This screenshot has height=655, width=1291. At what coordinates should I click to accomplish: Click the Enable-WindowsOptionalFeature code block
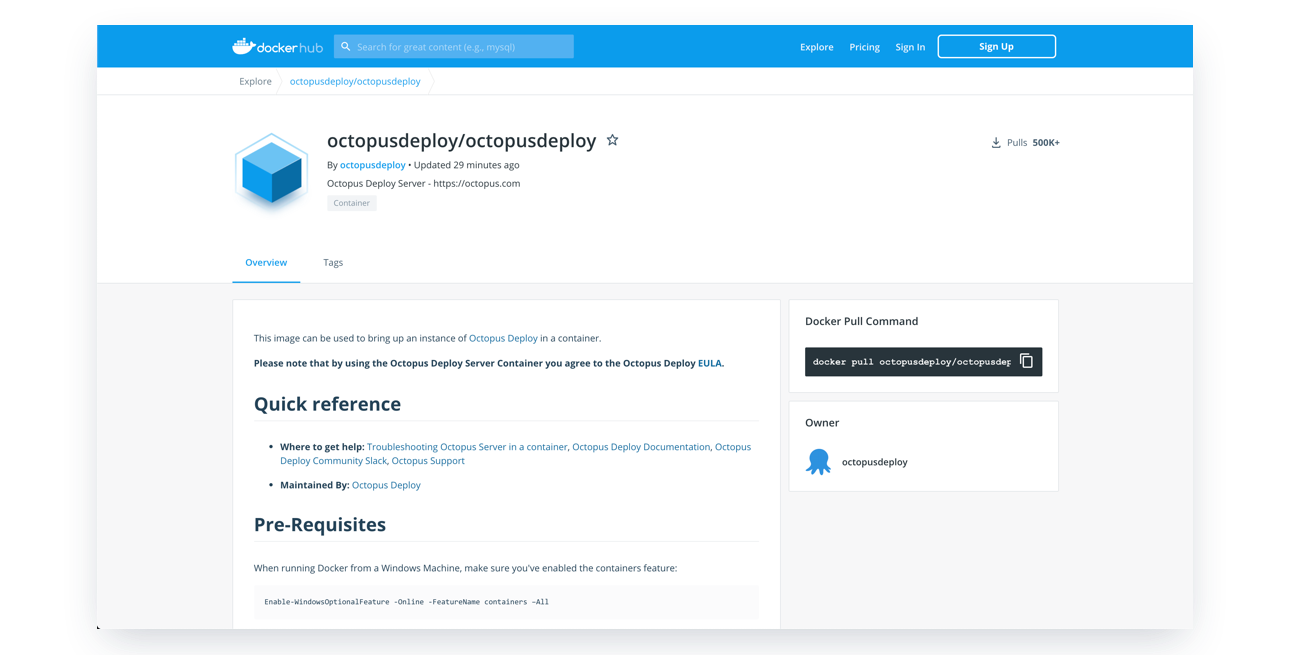coord(506,602)
